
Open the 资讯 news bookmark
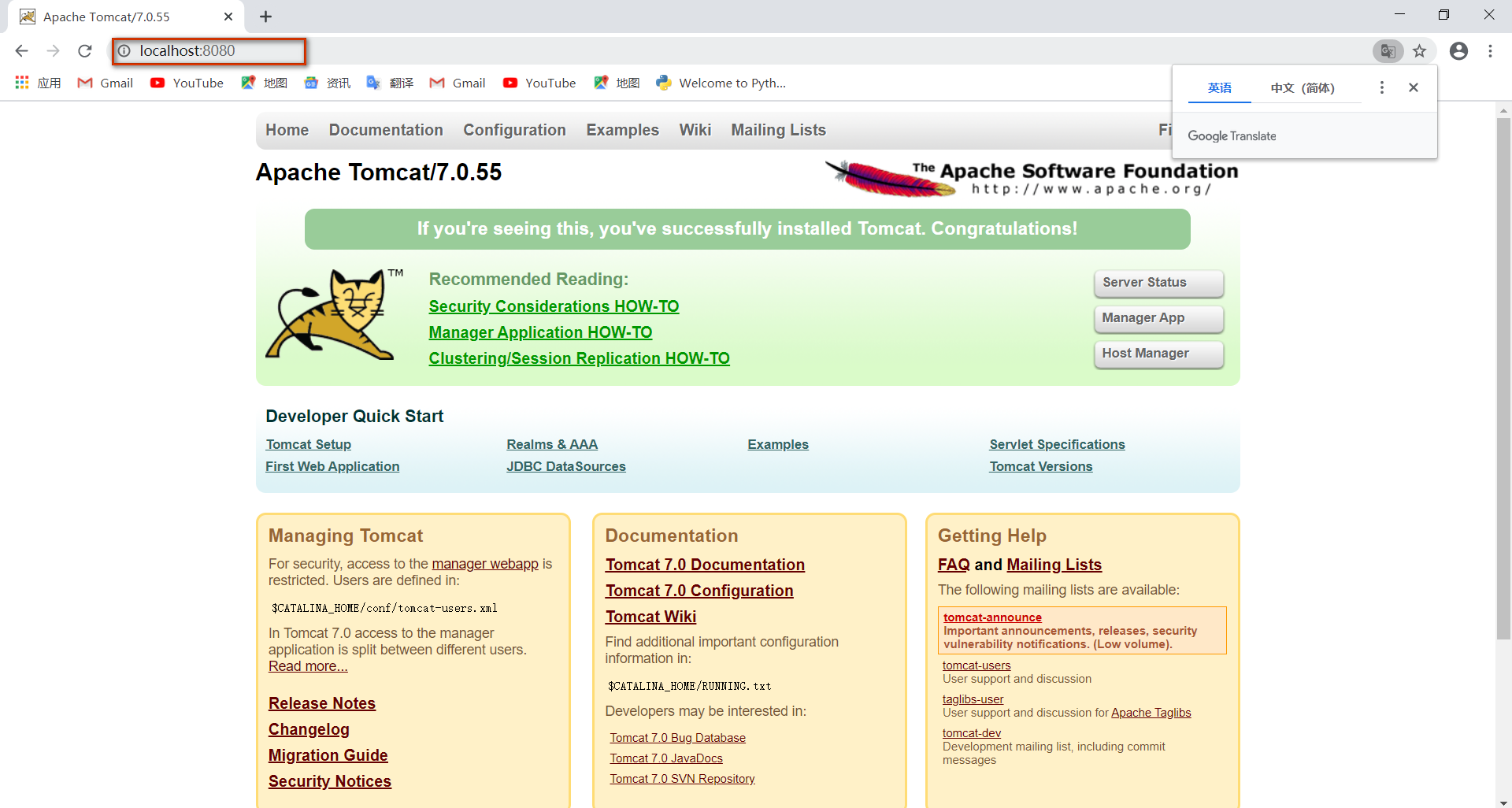pos(327,83)
